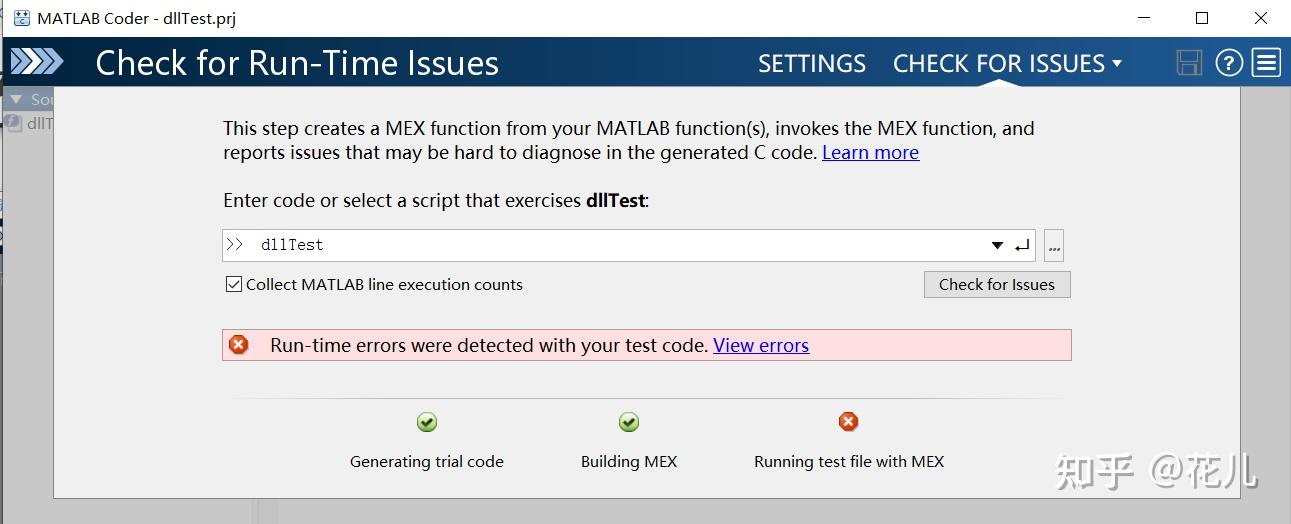This screenshot has width=1291, height=524.
Task: Click the browse ellipsis button
Action: (x=1054, y=245)
